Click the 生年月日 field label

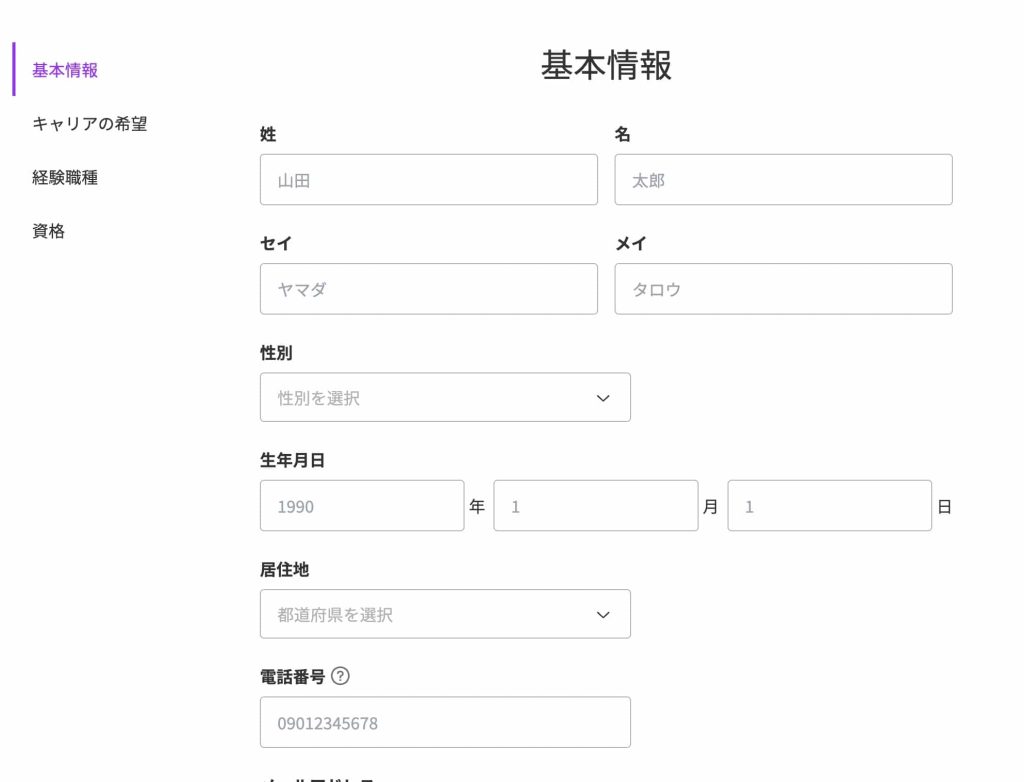coord(292,460)
